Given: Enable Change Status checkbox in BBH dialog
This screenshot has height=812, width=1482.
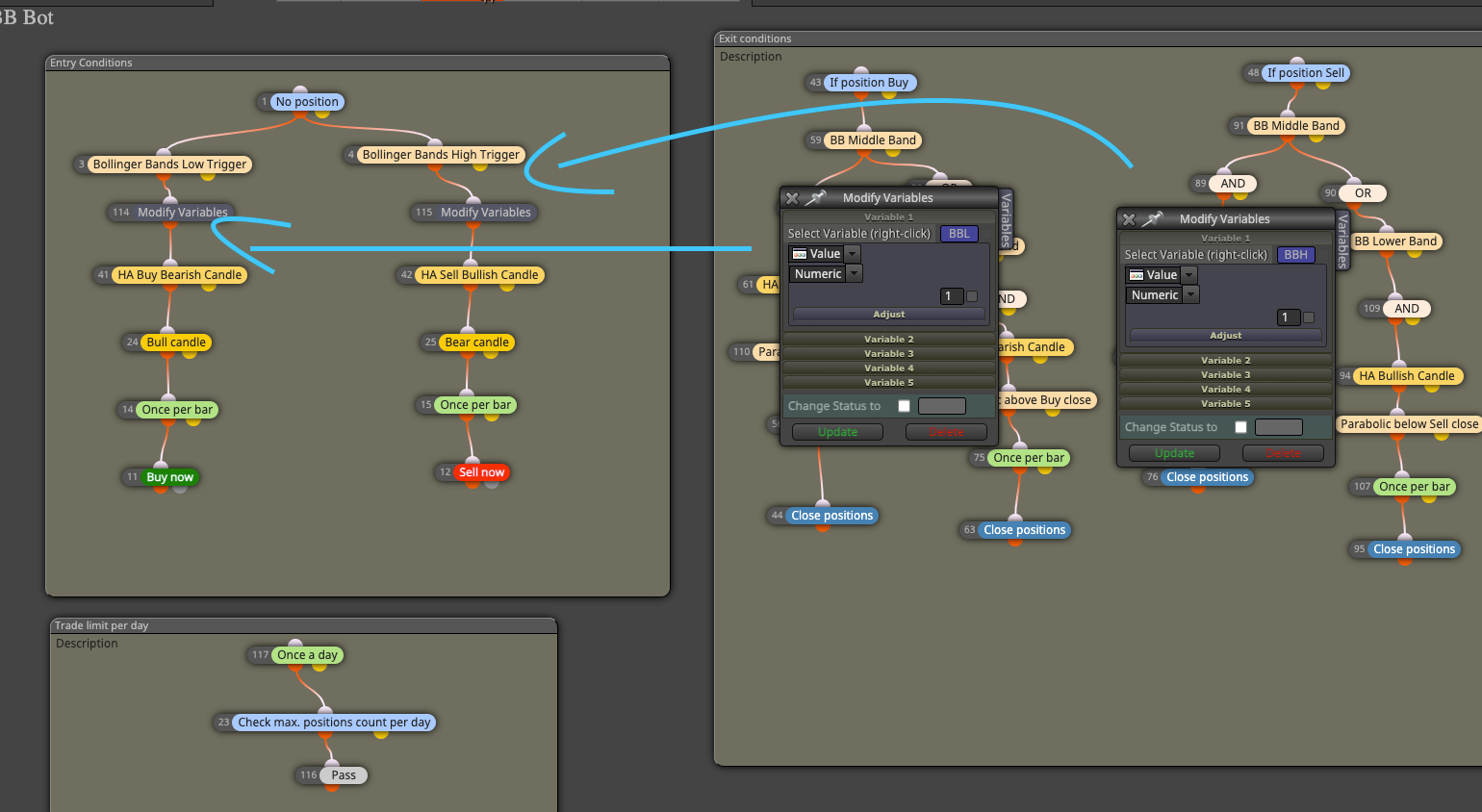Looking at the screenshot, I should tap(1240, 427).
